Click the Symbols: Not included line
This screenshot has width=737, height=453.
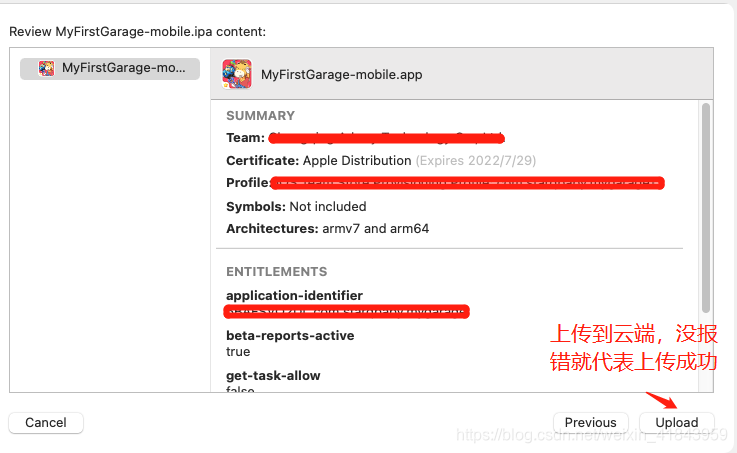296,207
